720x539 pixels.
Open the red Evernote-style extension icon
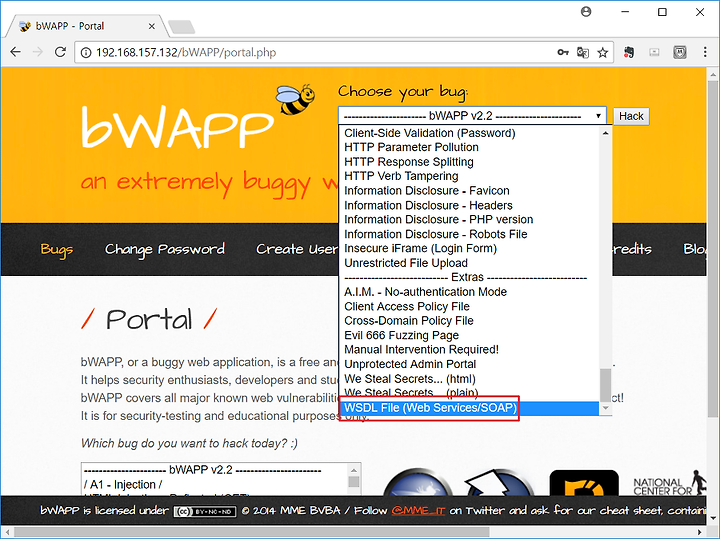point(629,52)
